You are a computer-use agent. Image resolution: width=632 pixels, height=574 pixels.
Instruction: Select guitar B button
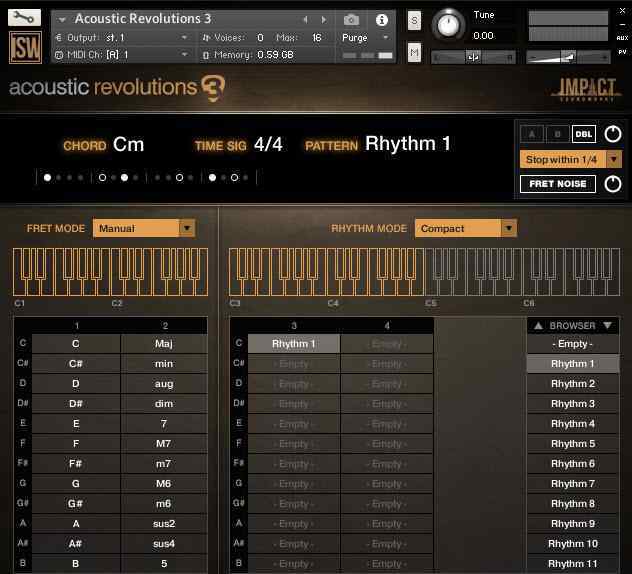click(557, 134)
